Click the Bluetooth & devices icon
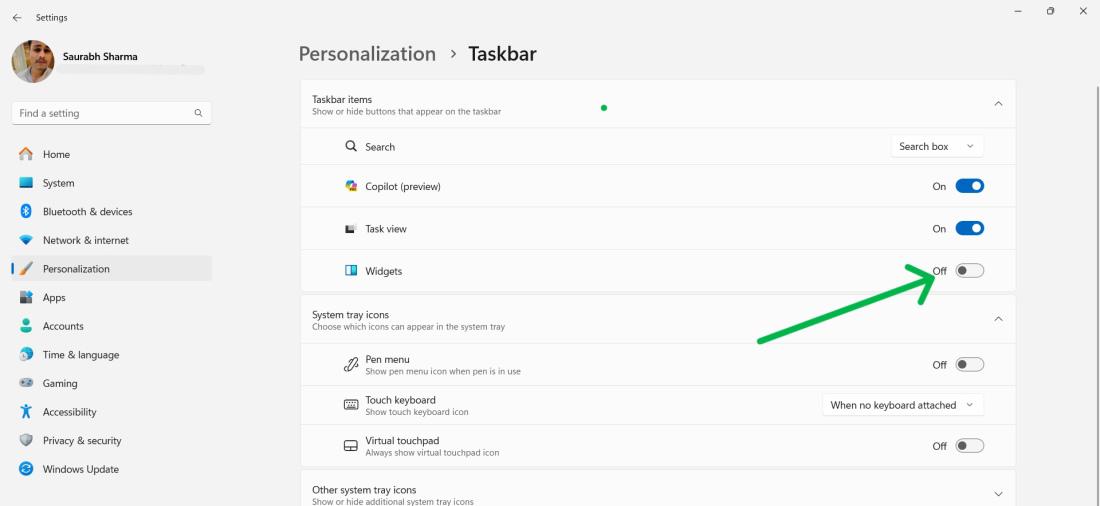This screenshot has width=1100, height=506. point(26,212)
